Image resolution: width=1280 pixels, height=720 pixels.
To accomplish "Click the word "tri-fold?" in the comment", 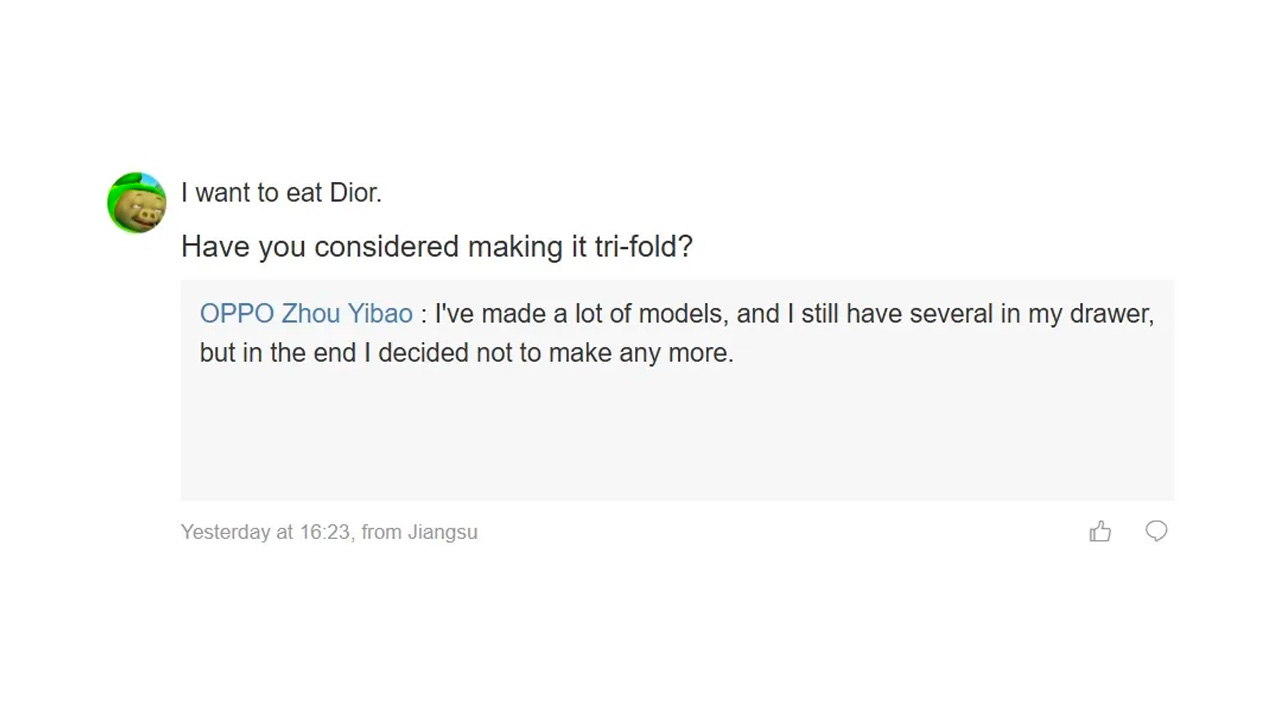I will tap(643, 247).
